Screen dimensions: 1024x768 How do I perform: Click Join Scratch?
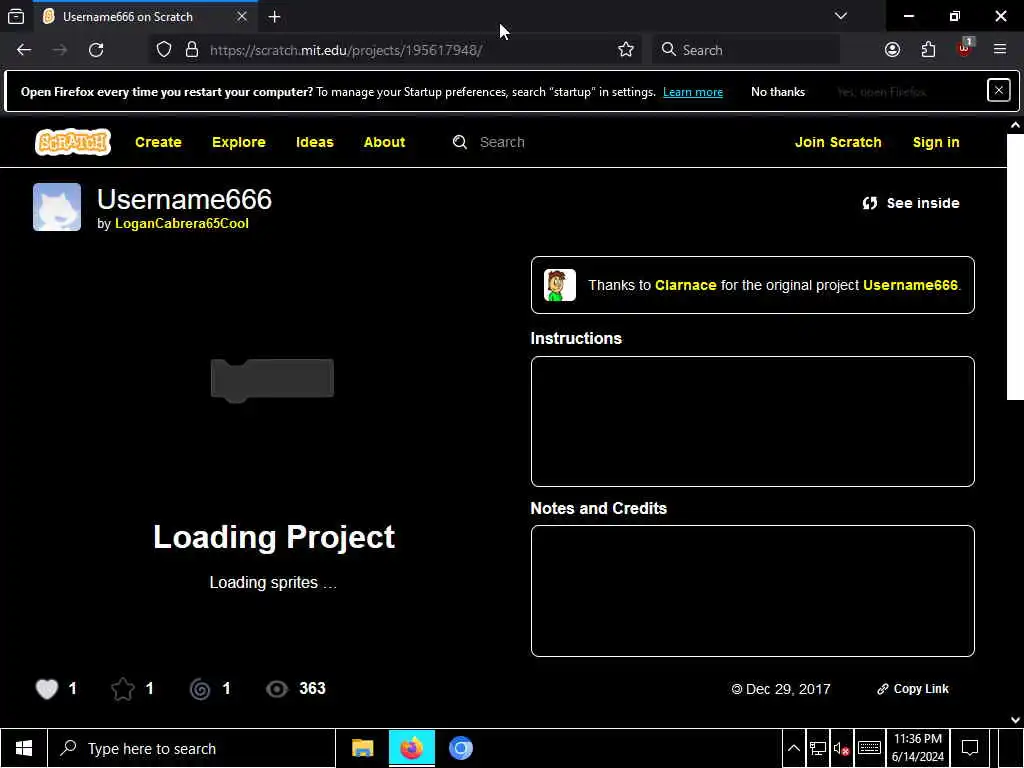(838, 142)
